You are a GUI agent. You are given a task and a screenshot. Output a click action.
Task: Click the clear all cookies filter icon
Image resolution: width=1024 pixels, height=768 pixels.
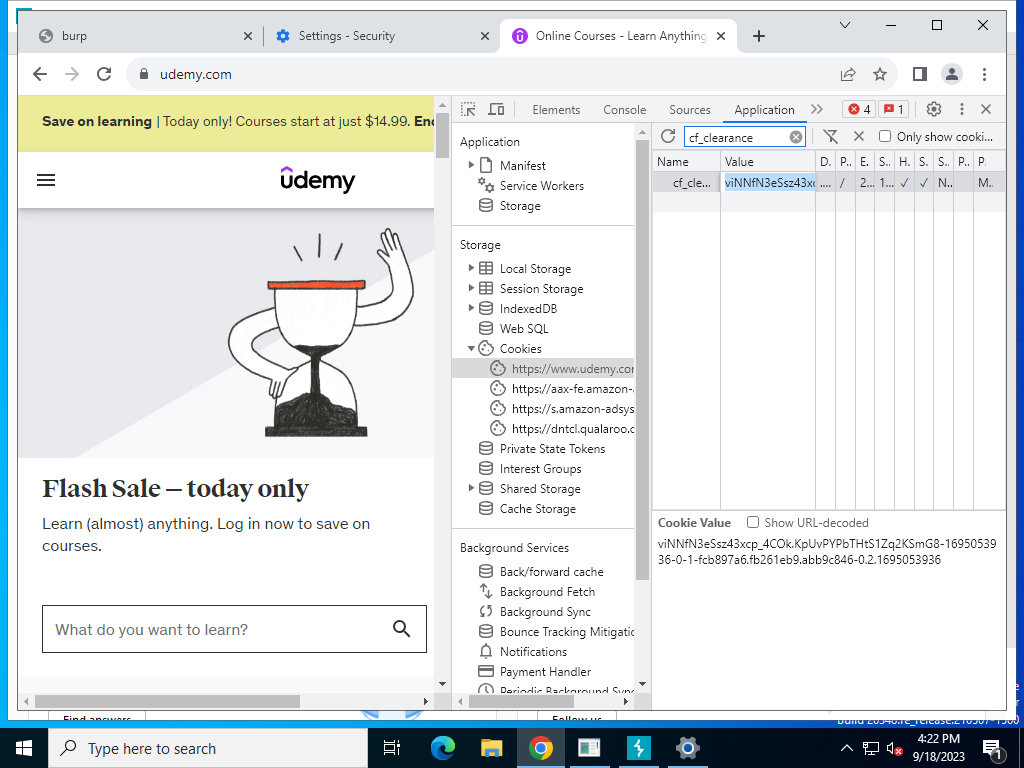830,136
